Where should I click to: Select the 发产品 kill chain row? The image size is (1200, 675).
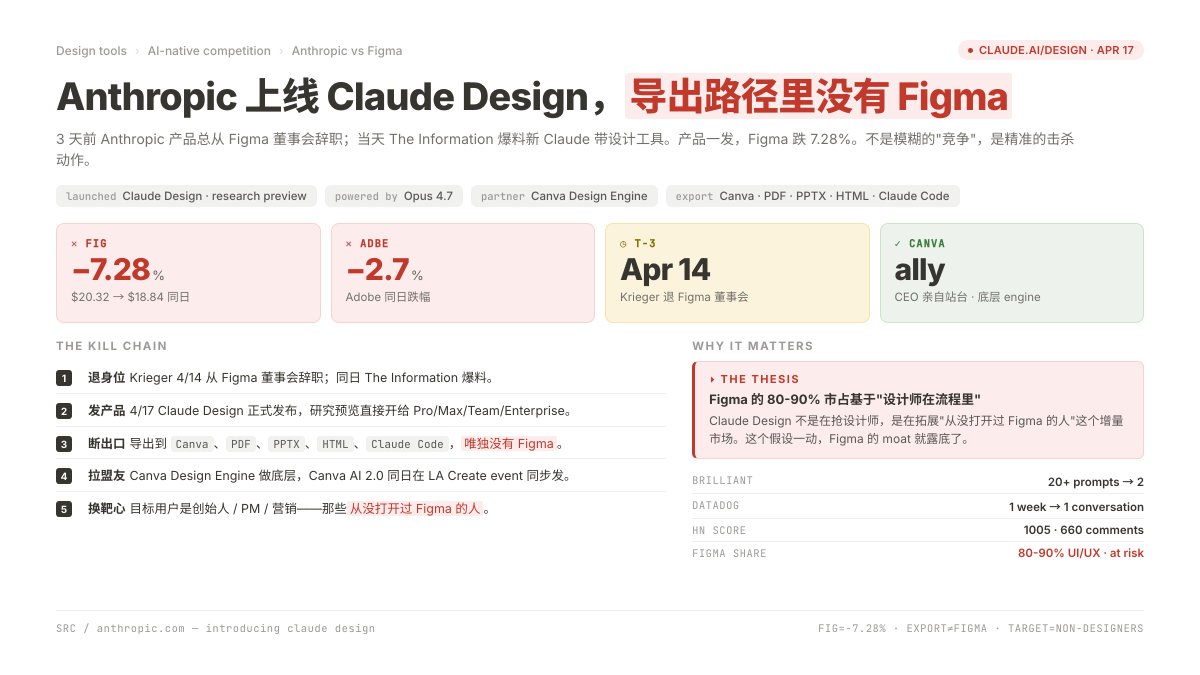coord(361,411)
